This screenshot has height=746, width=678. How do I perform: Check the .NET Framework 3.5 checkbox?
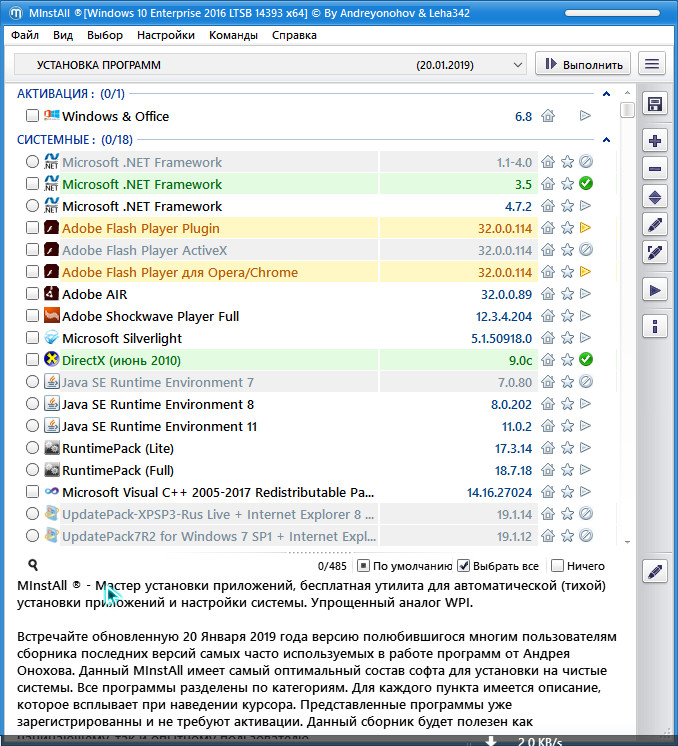[32, 184]
